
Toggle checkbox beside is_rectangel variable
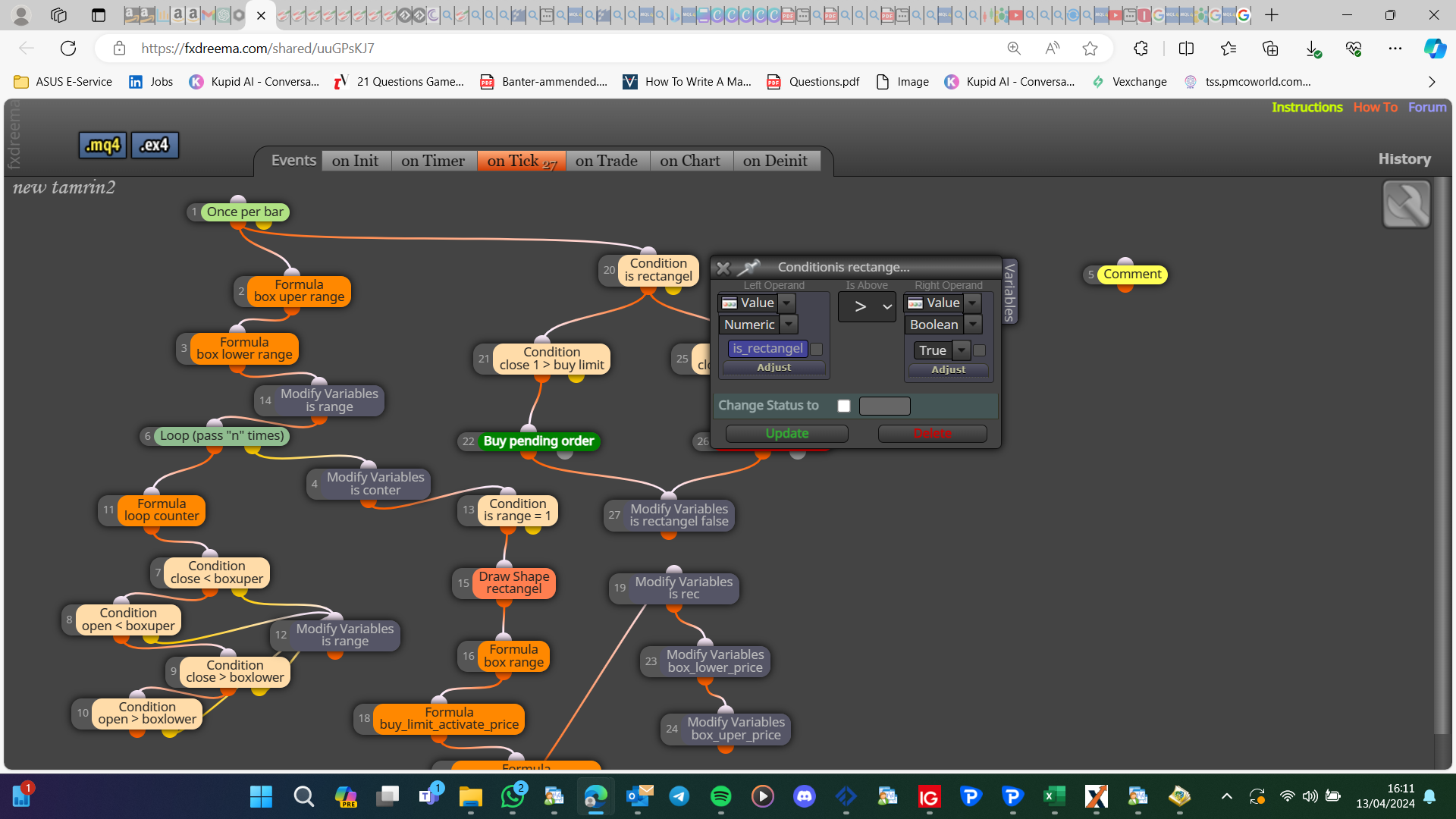[816, 349]
